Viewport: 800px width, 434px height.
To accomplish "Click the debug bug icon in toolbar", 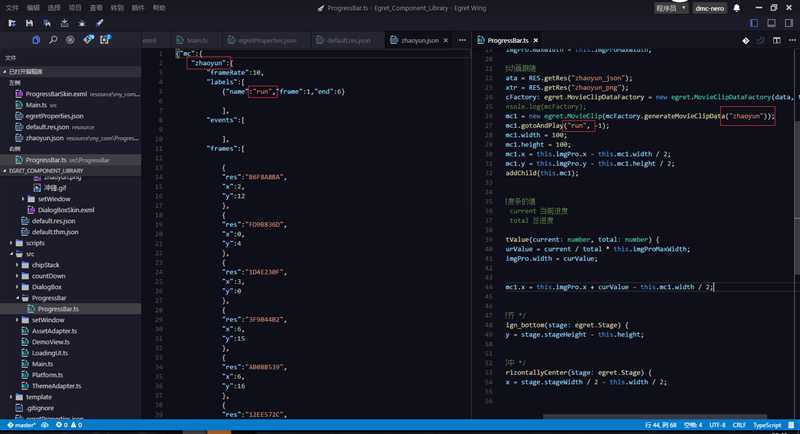I will tap(82, 23).
